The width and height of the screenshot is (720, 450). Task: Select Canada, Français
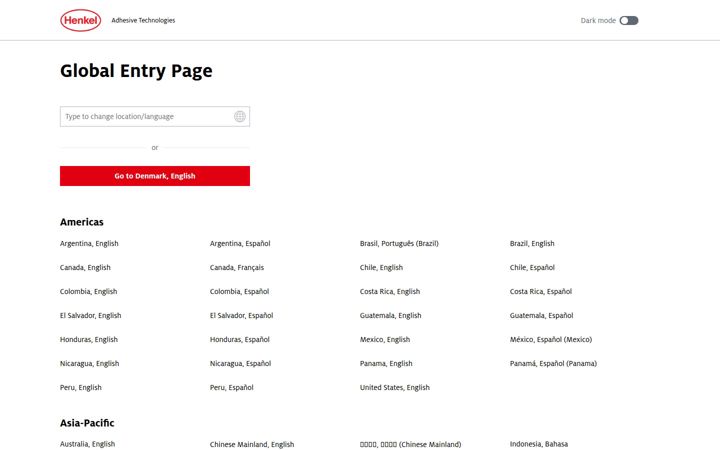pos(237,267)
